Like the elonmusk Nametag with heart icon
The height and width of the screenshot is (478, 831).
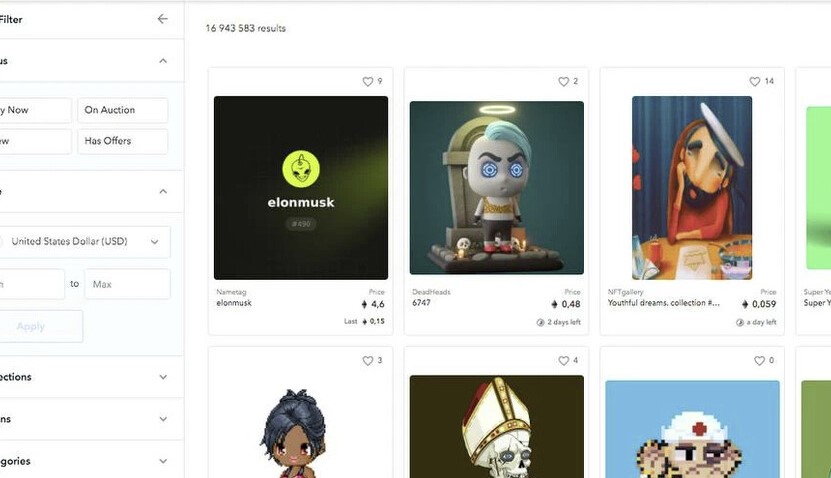[368, 82]
